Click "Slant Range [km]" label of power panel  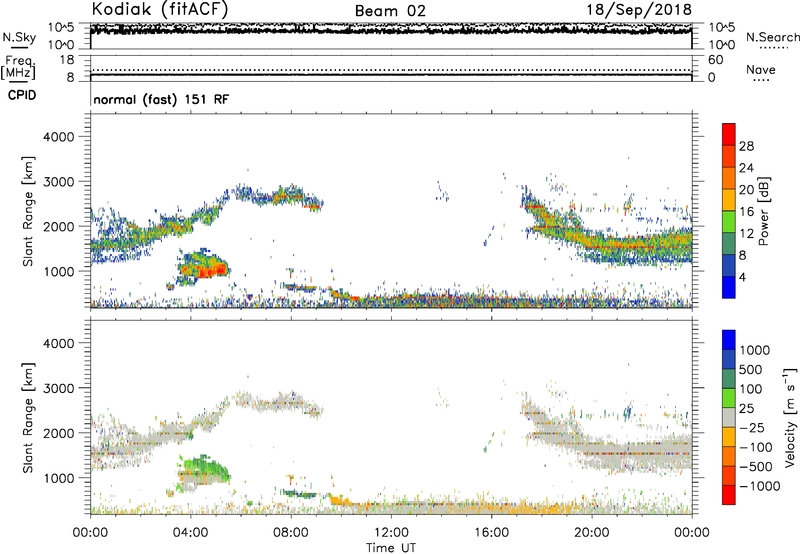point(28,211)
